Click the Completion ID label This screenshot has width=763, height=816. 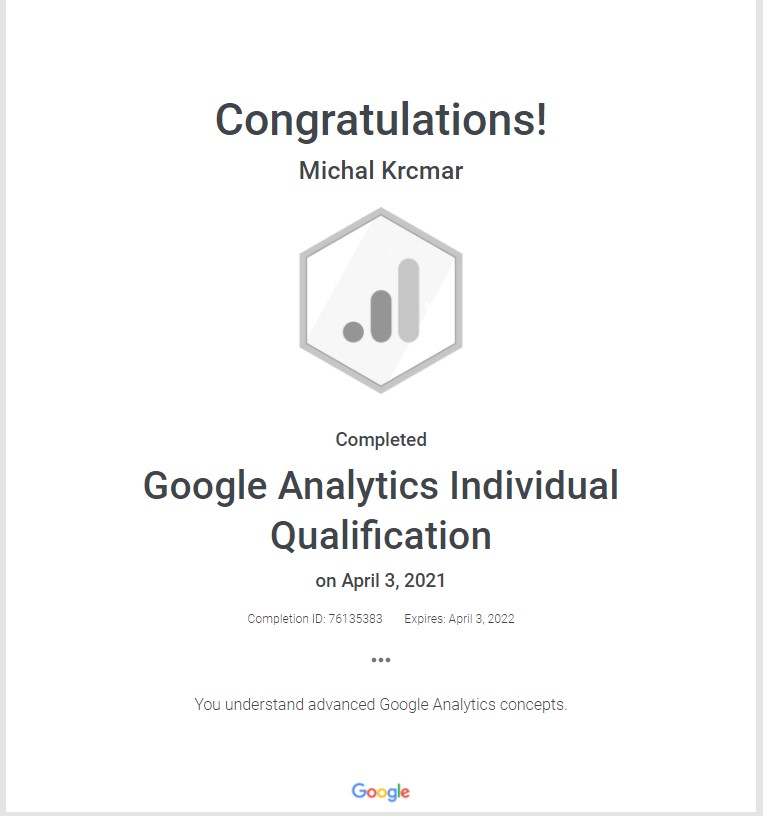pos(286,619)
